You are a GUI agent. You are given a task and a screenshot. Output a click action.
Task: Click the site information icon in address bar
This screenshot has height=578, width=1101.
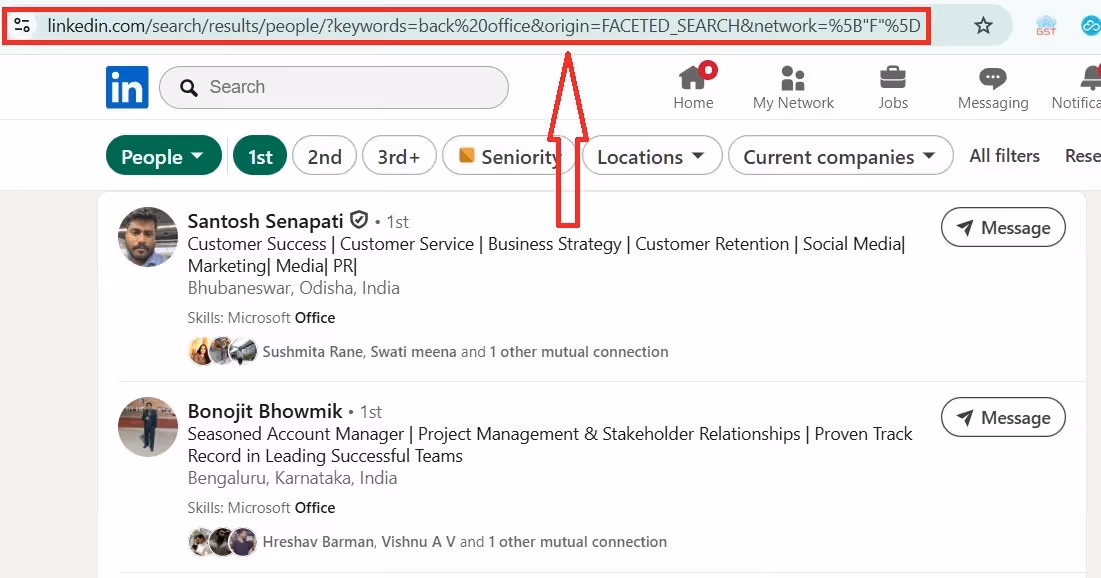point(22,26)
